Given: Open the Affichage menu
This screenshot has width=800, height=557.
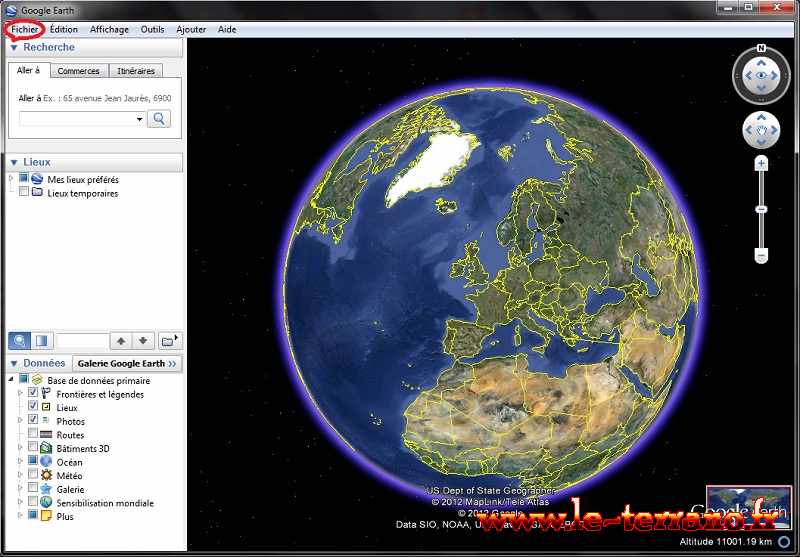Looking at the screenshot, I should tap(109, 30).
